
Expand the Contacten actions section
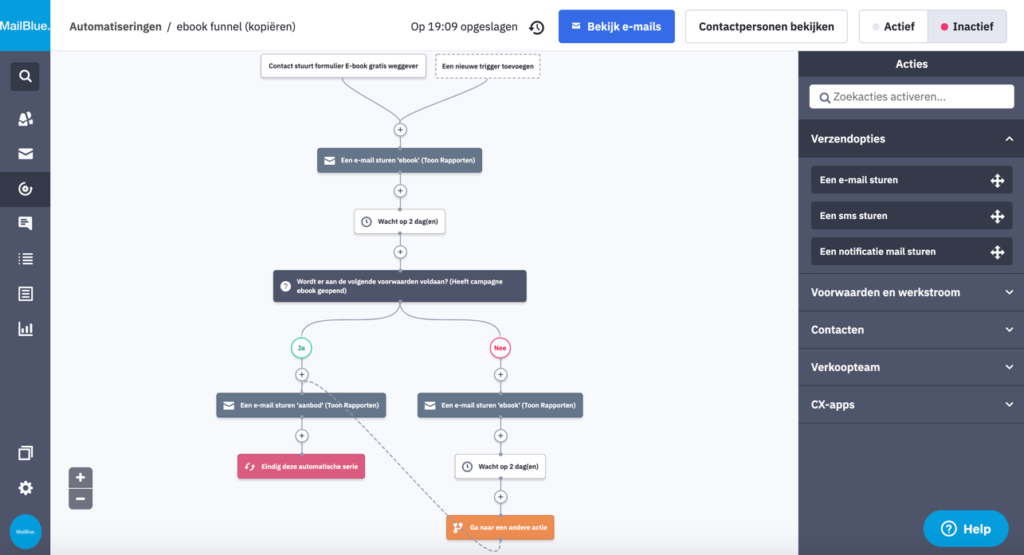pos(910,329)
